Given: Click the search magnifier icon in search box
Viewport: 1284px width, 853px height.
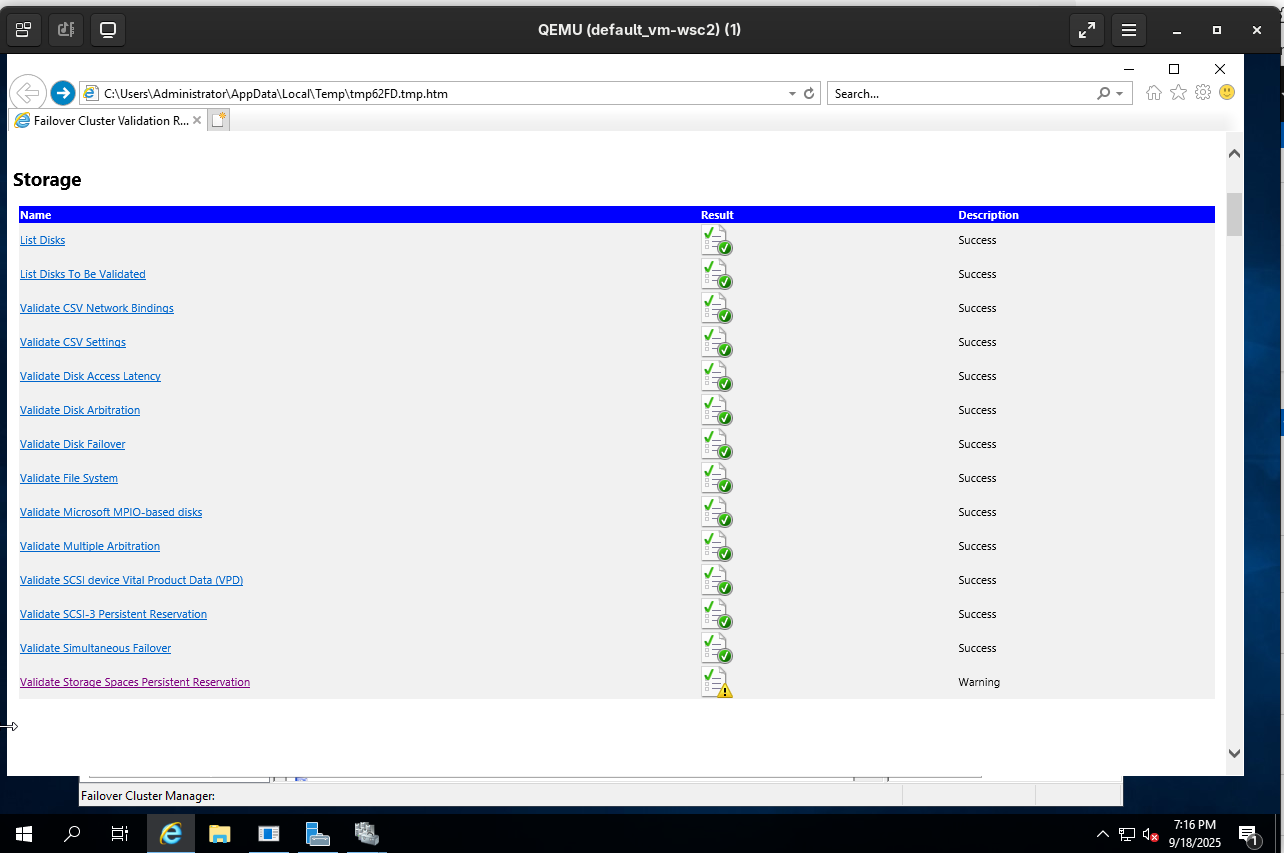Looking at the screenshot, I should pos(1103,94).
